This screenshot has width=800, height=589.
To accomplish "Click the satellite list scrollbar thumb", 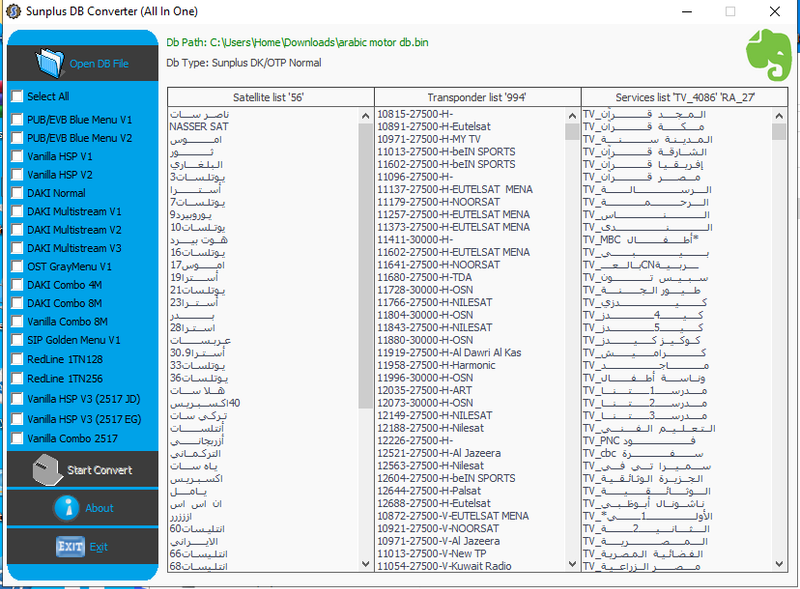I will coord(365,265).
